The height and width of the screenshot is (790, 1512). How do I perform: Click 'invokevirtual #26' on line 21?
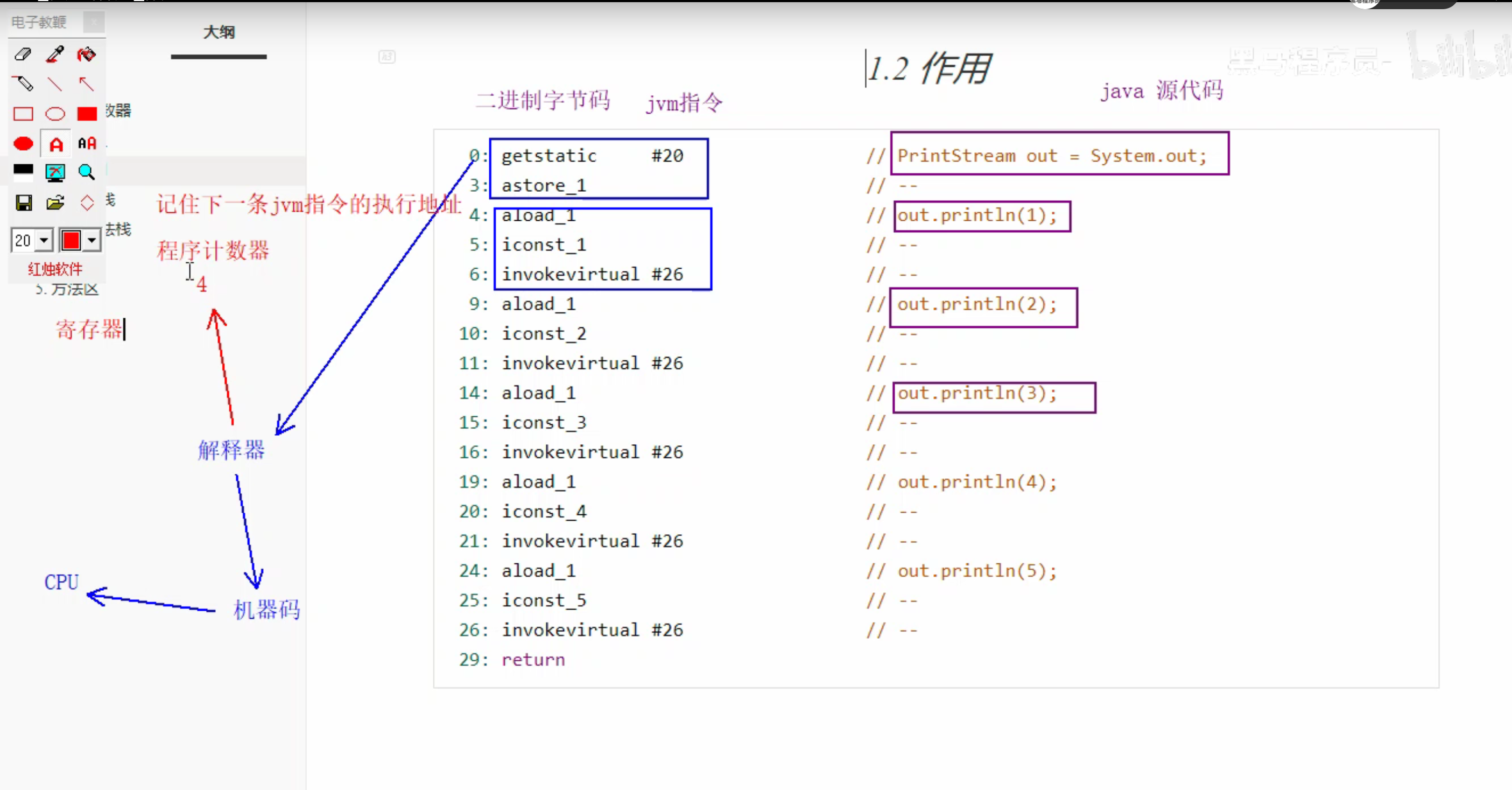point(592,541)
